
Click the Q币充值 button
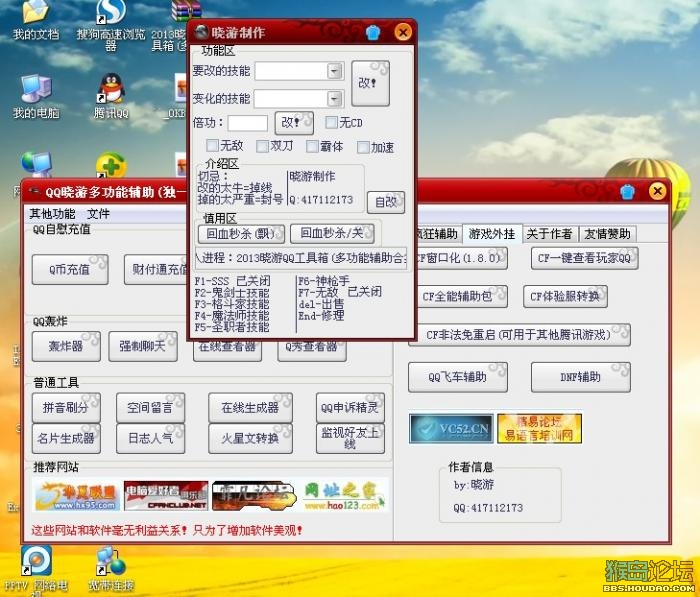70,269
